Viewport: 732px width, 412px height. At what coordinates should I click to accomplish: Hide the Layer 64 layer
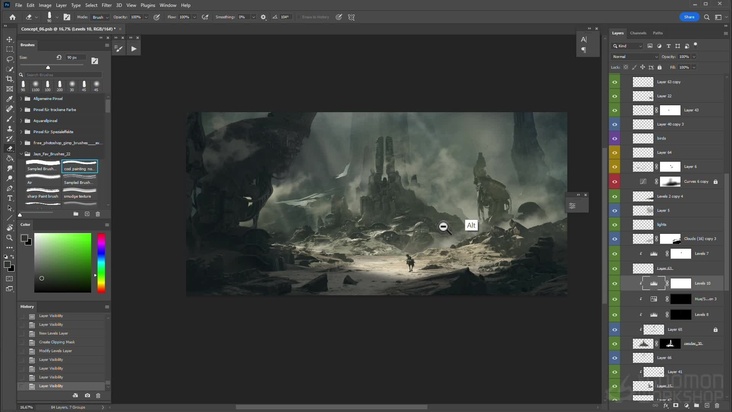615,153
